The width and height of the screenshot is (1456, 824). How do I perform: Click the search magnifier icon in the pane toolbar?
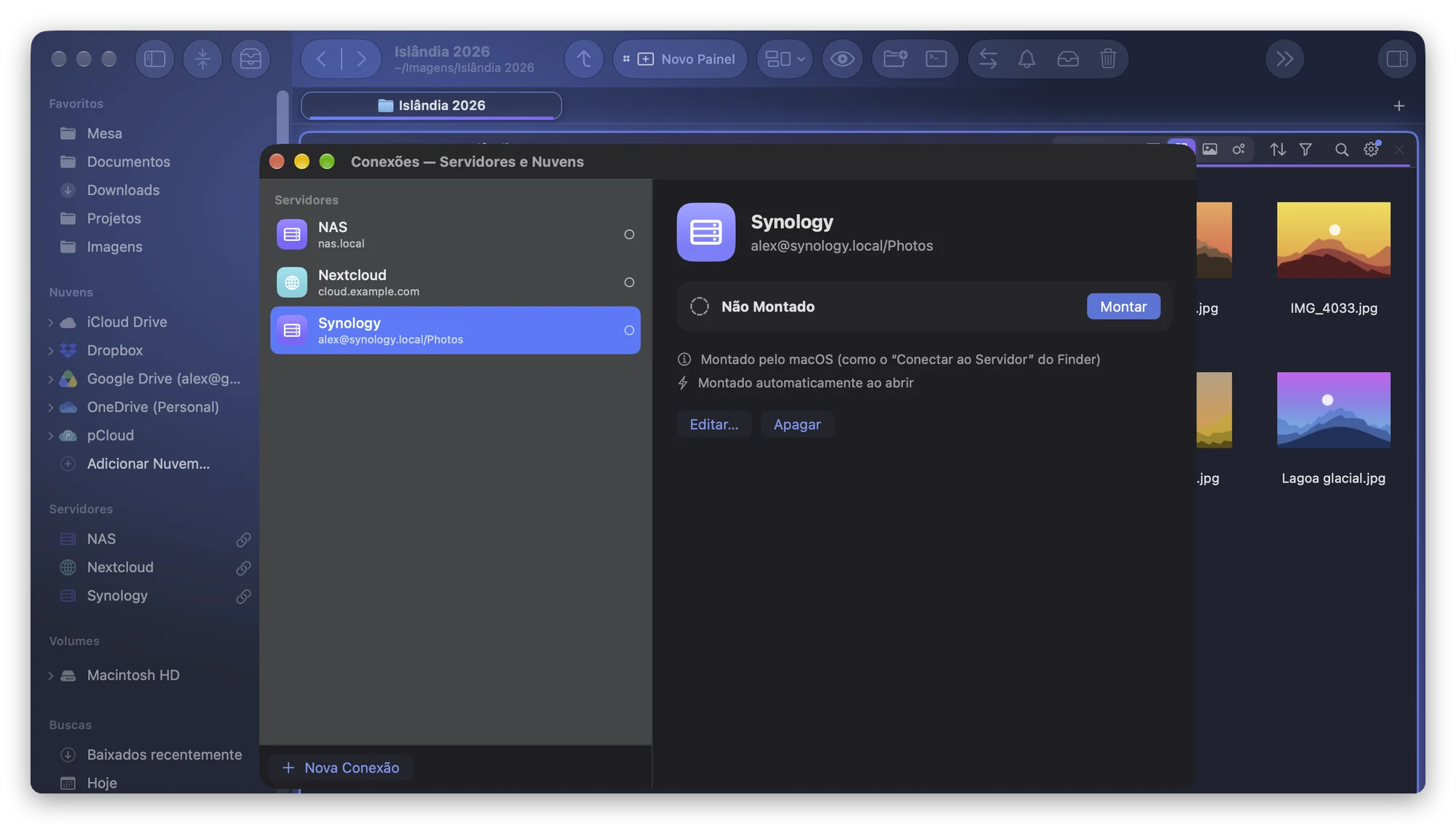coord(1342,149)
